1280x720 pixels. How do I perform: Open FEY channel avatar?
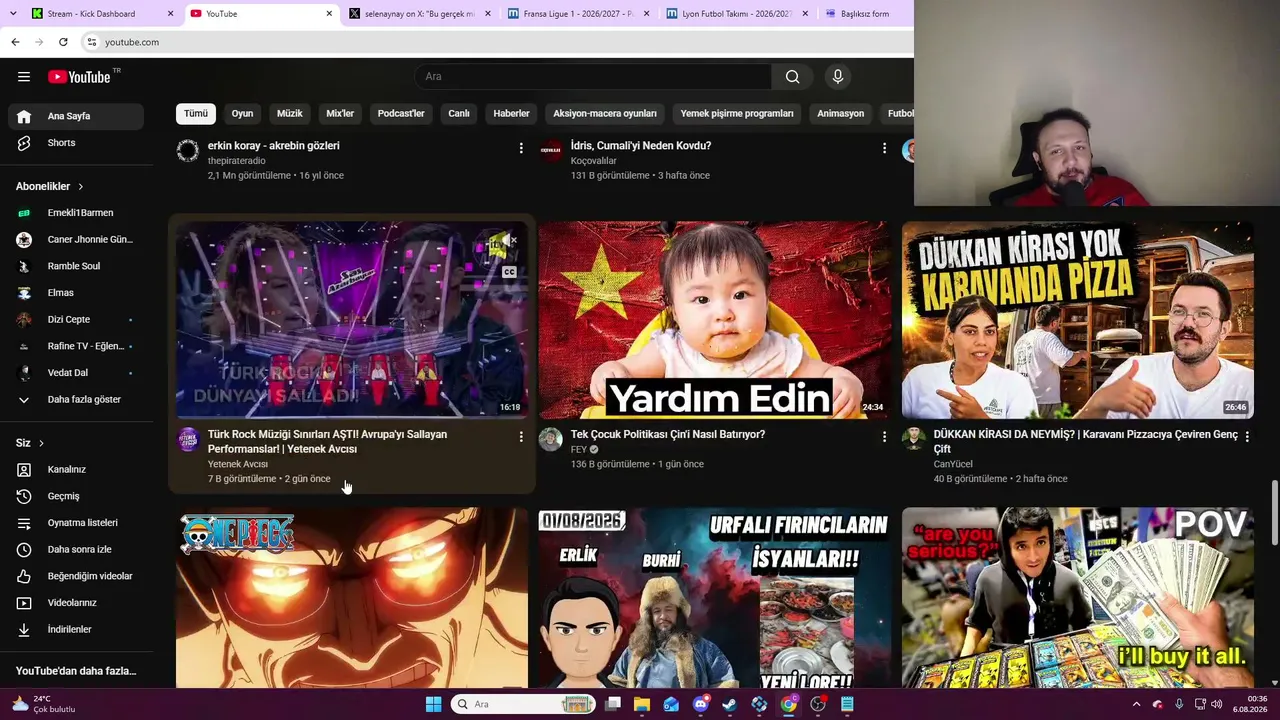[x=551, y=439]
